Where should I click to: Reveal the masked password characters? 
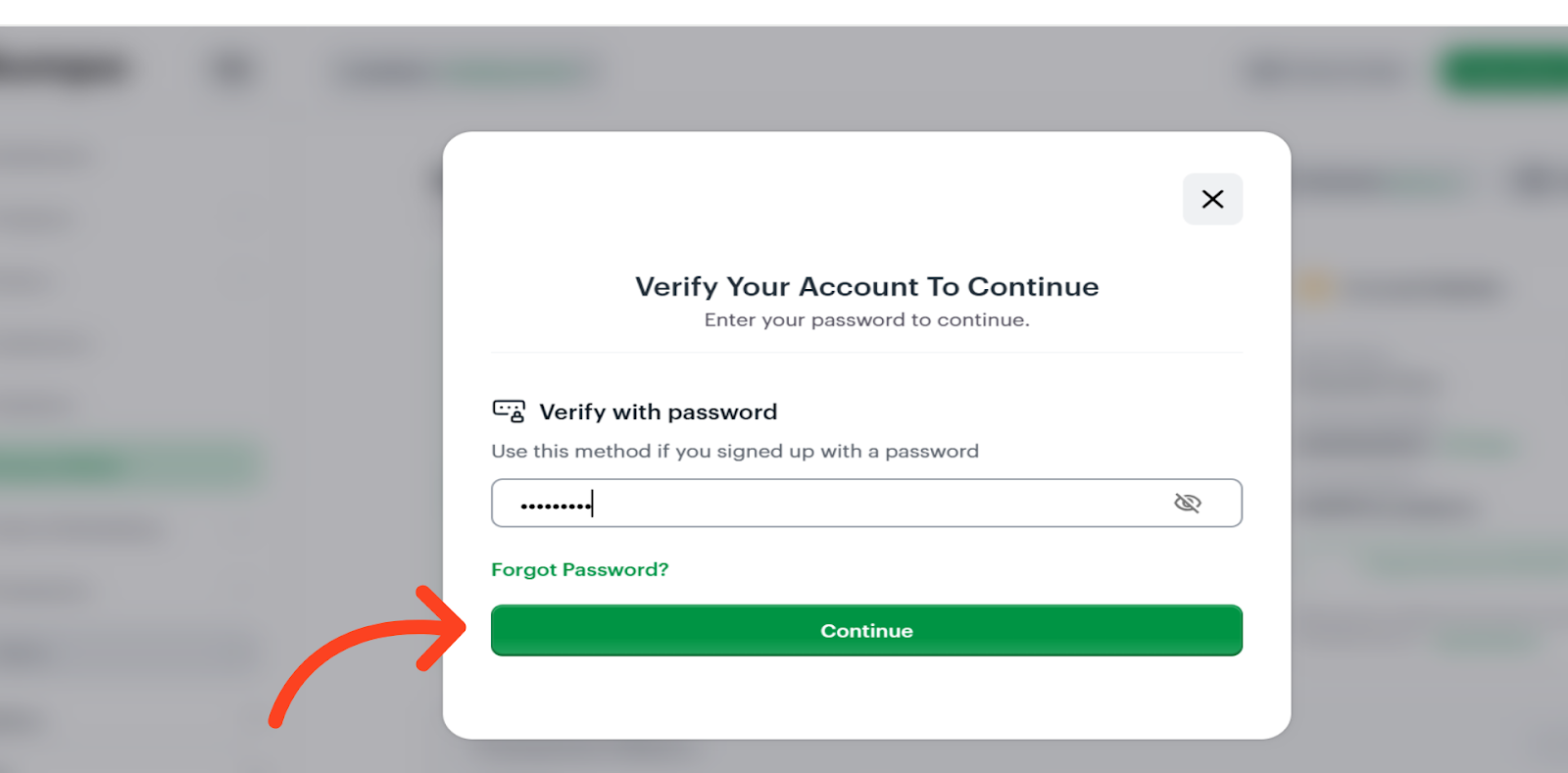[1188, 503]
